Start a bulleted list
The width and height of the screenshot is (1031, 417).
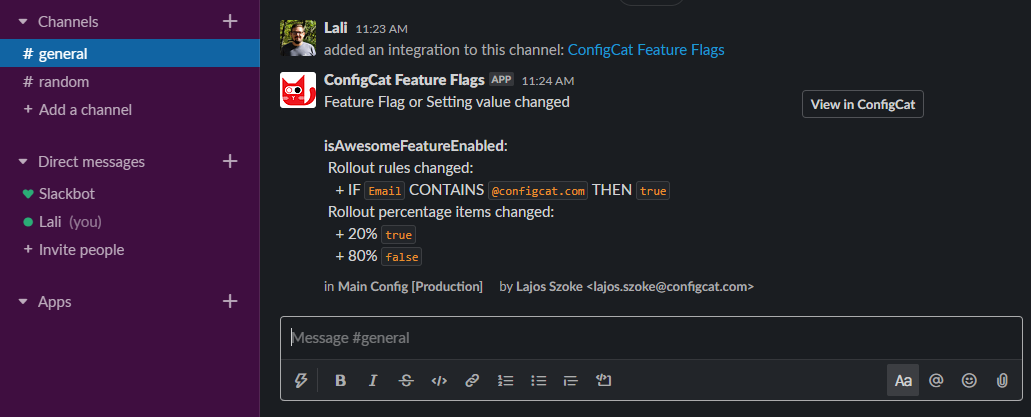(539, 380)
